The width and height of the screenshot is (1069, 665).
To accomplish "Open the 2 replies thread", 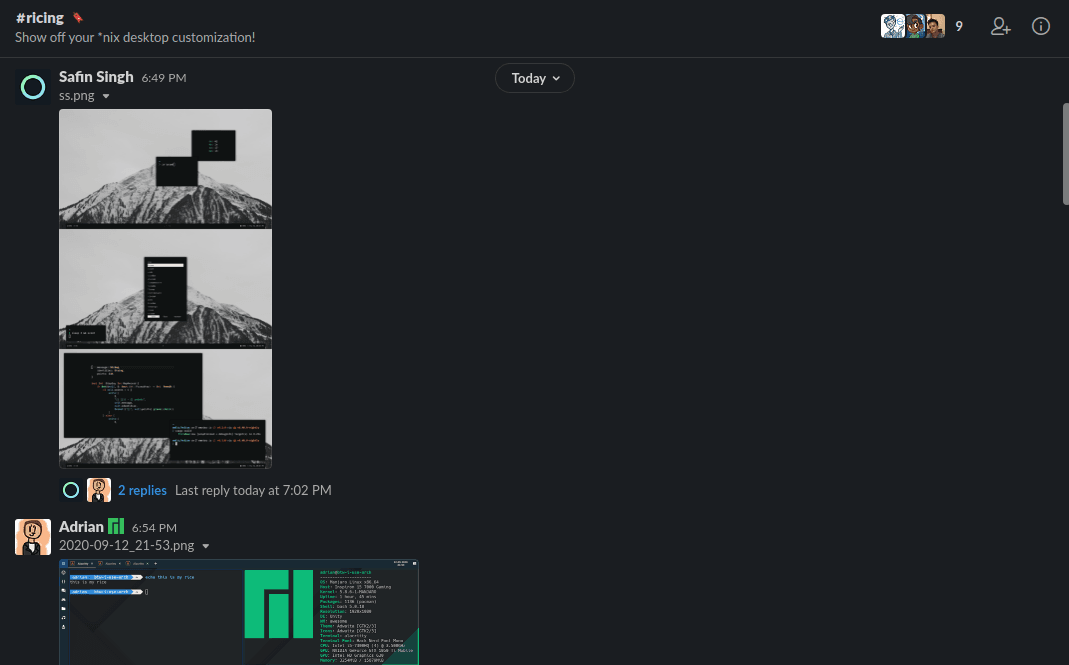I will 142,490.
